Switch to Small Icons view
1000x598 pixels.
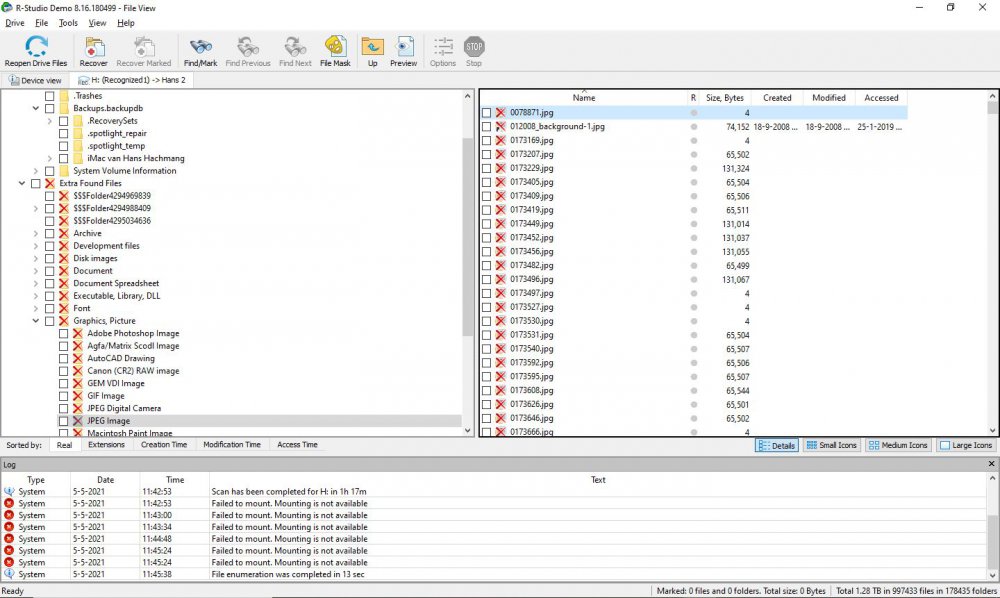[832, 445]
